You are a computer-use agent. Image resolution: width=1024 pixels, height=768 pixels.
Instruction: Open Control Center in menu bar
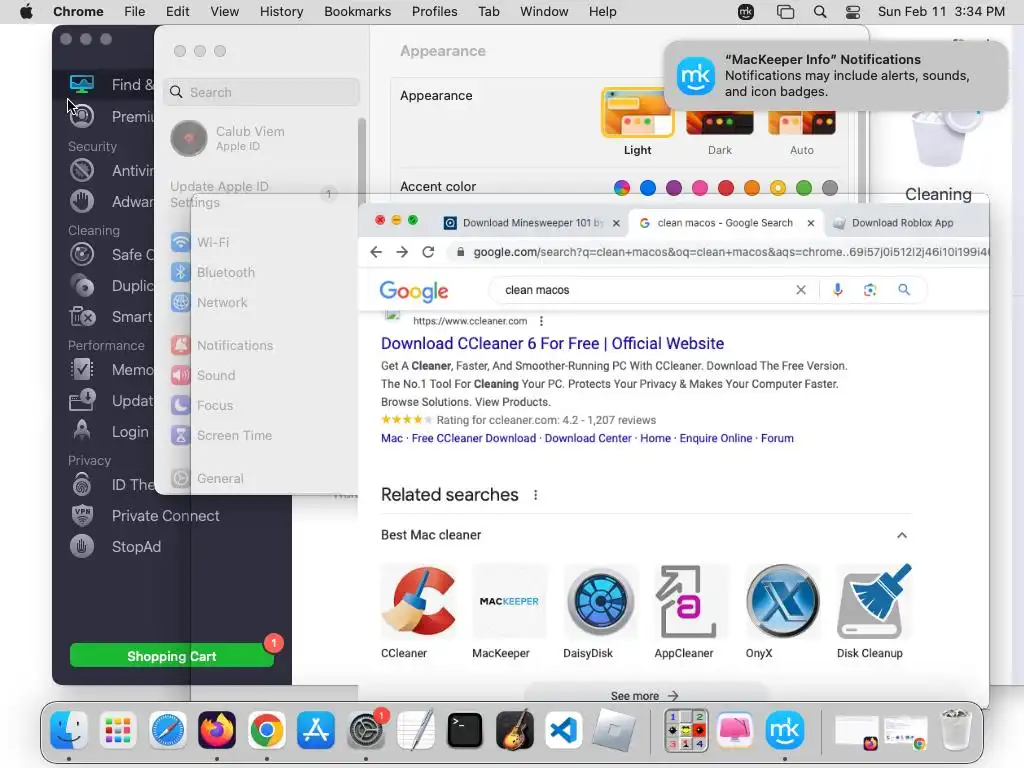853,12
